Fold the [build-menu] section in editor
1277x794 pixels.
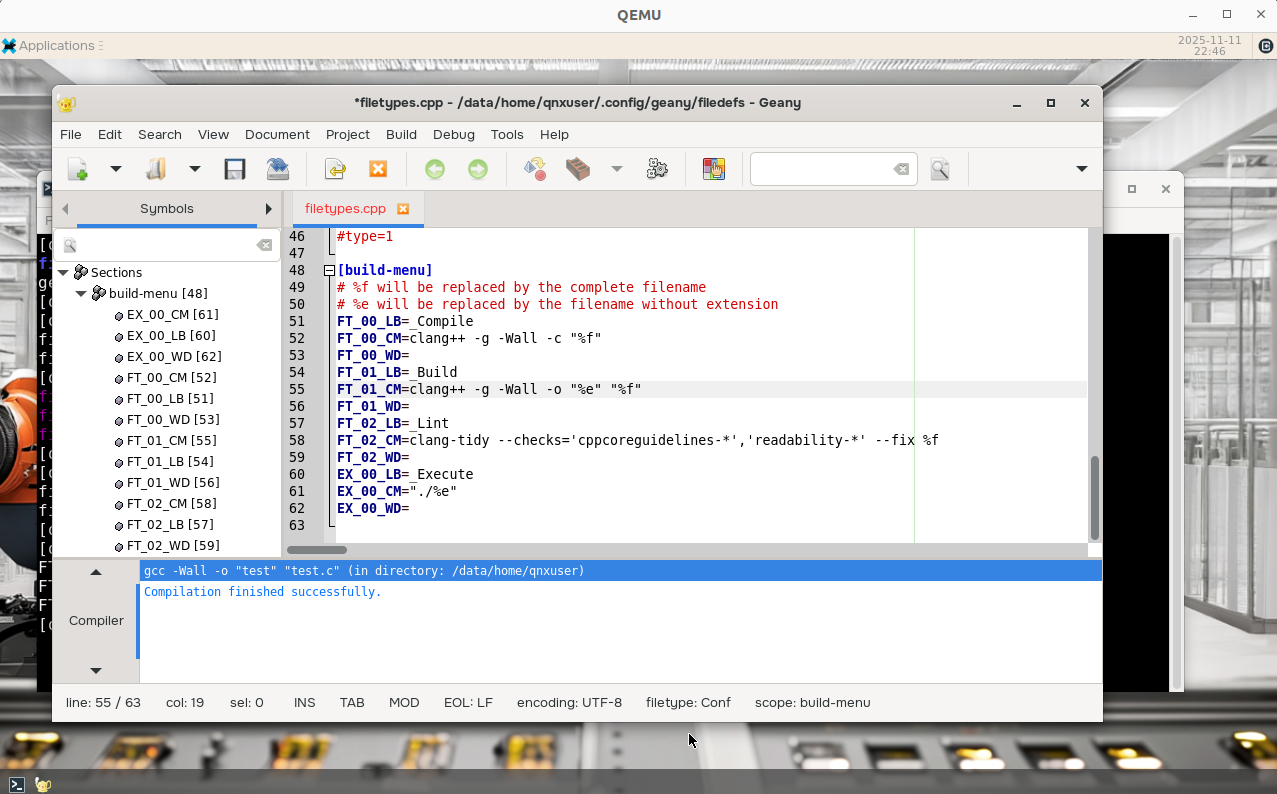[329, 271]
